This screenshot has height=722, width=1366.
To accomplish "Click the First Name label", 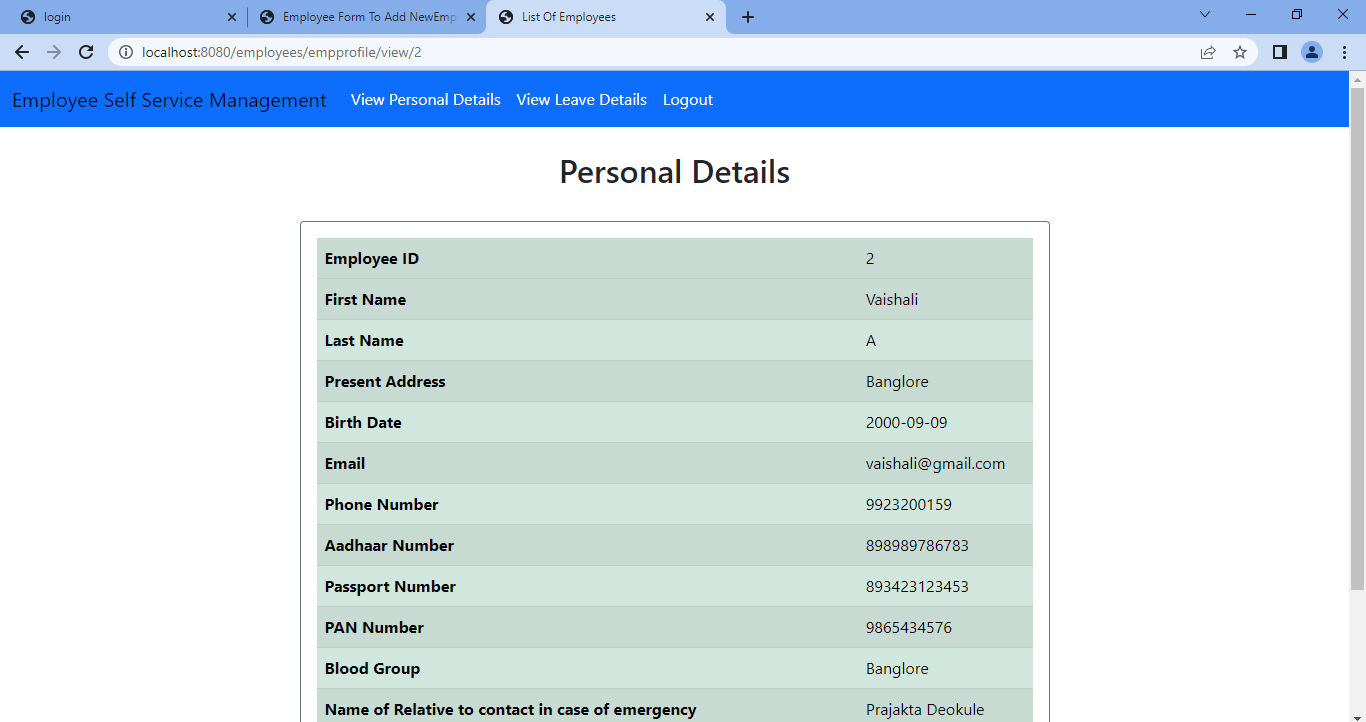I will [x=365, y=300].
